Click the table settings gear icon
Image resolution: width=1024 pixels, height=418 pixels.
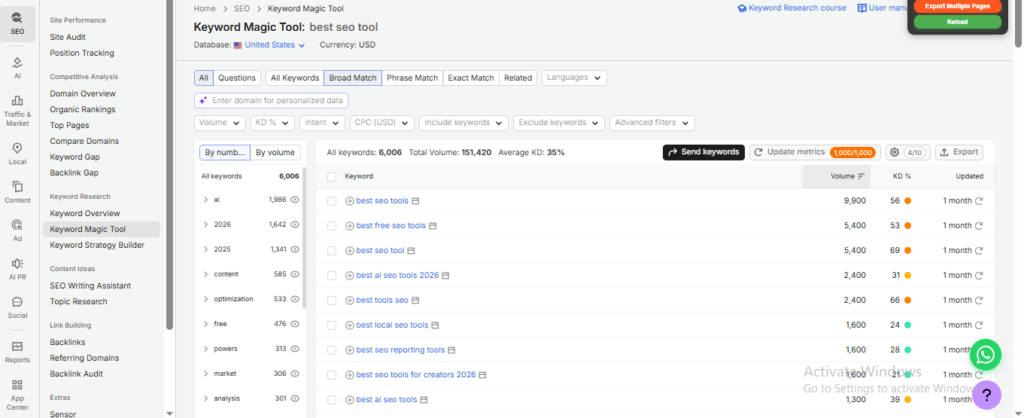pyautogui.click(x=895, y=152)
